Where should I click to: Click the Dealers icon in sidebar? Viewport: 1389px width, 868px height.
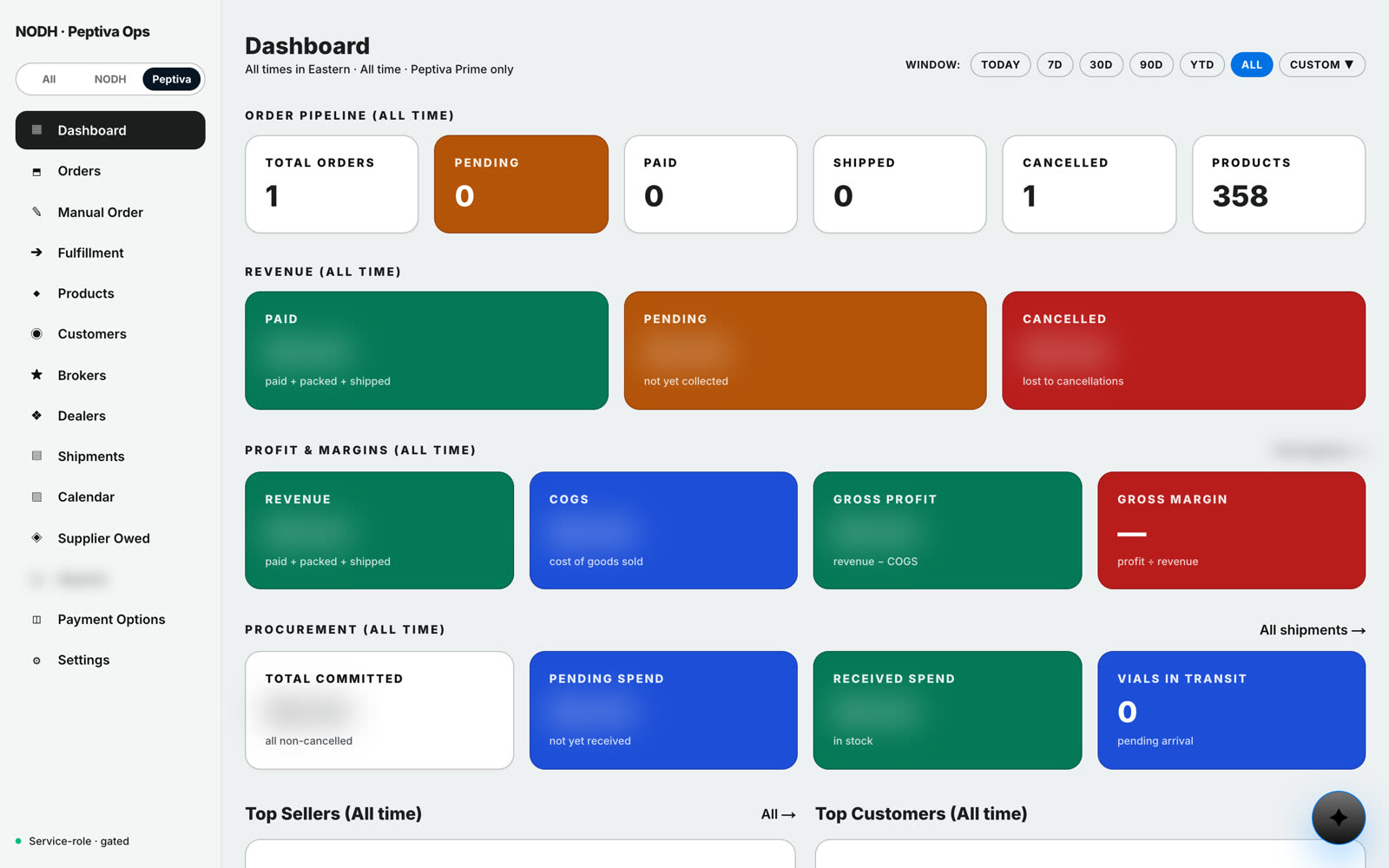pyautogui.click(x=36, y=416)
